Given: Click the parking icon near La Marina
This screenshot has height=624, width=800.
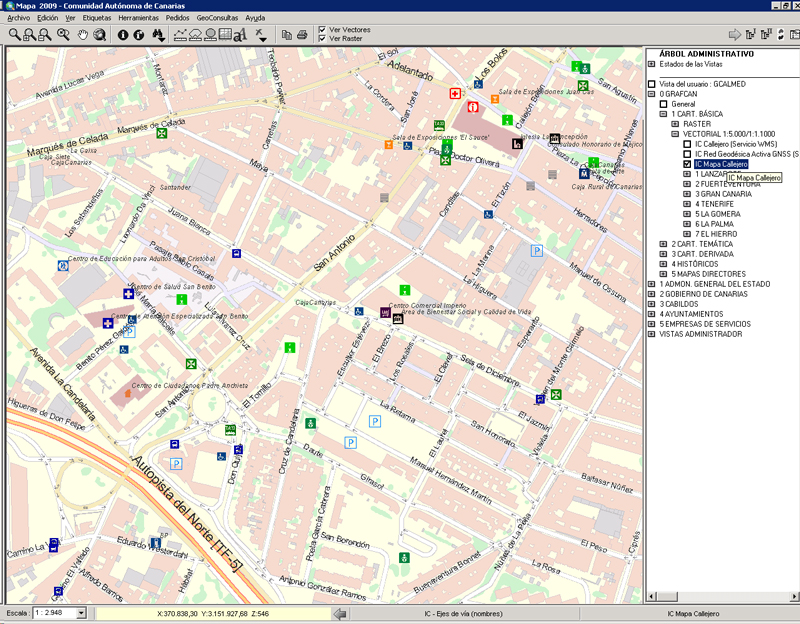Looking at the screenshot, I should (x=536, y=251).
